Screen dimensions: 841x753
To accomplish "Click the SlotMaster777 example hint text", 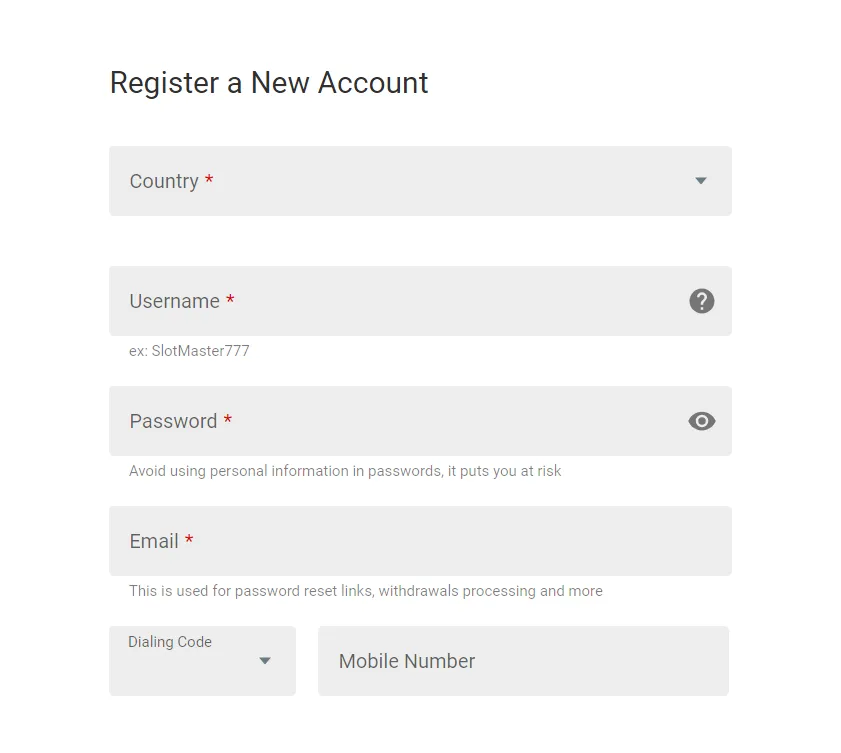I will 189,351.
